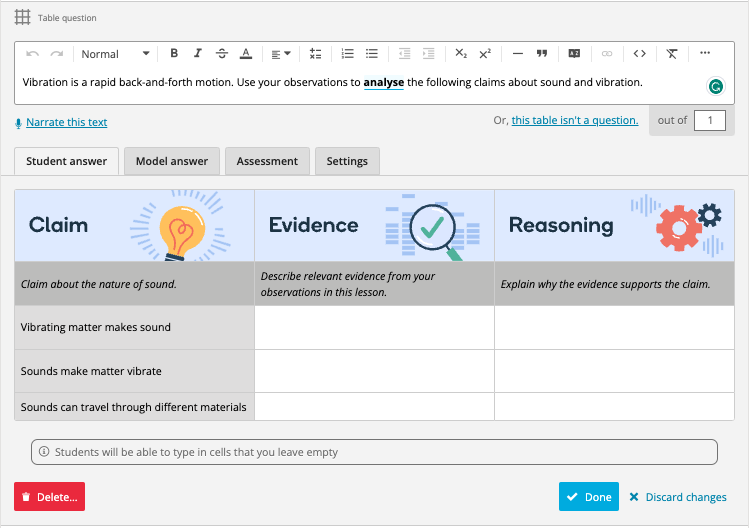Open the more options ellipsis menu

705,54
